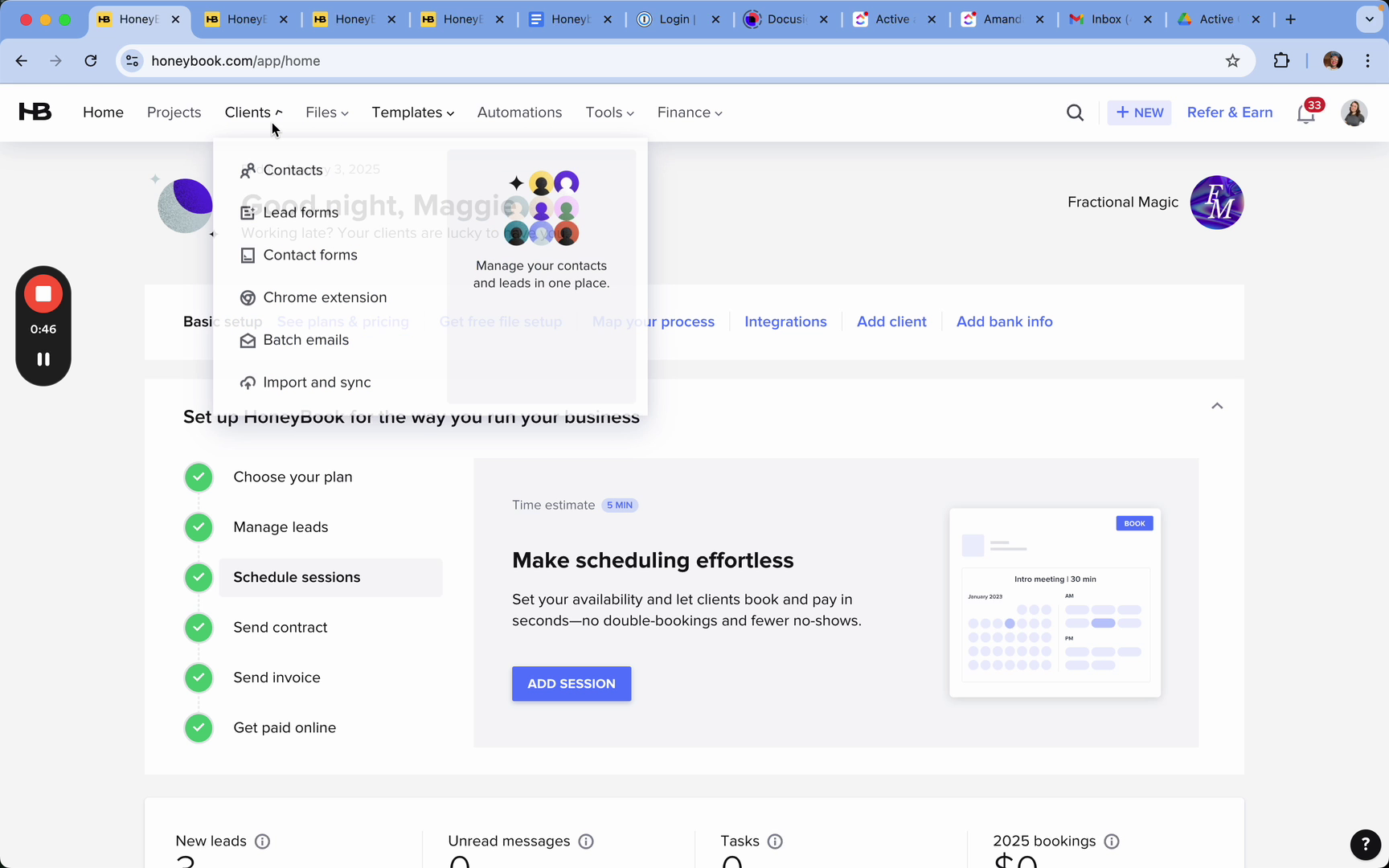The height and width of the screenshot is (868, 1389).
Task: Switch to the Login browser tab
Action: click(678, 19)
